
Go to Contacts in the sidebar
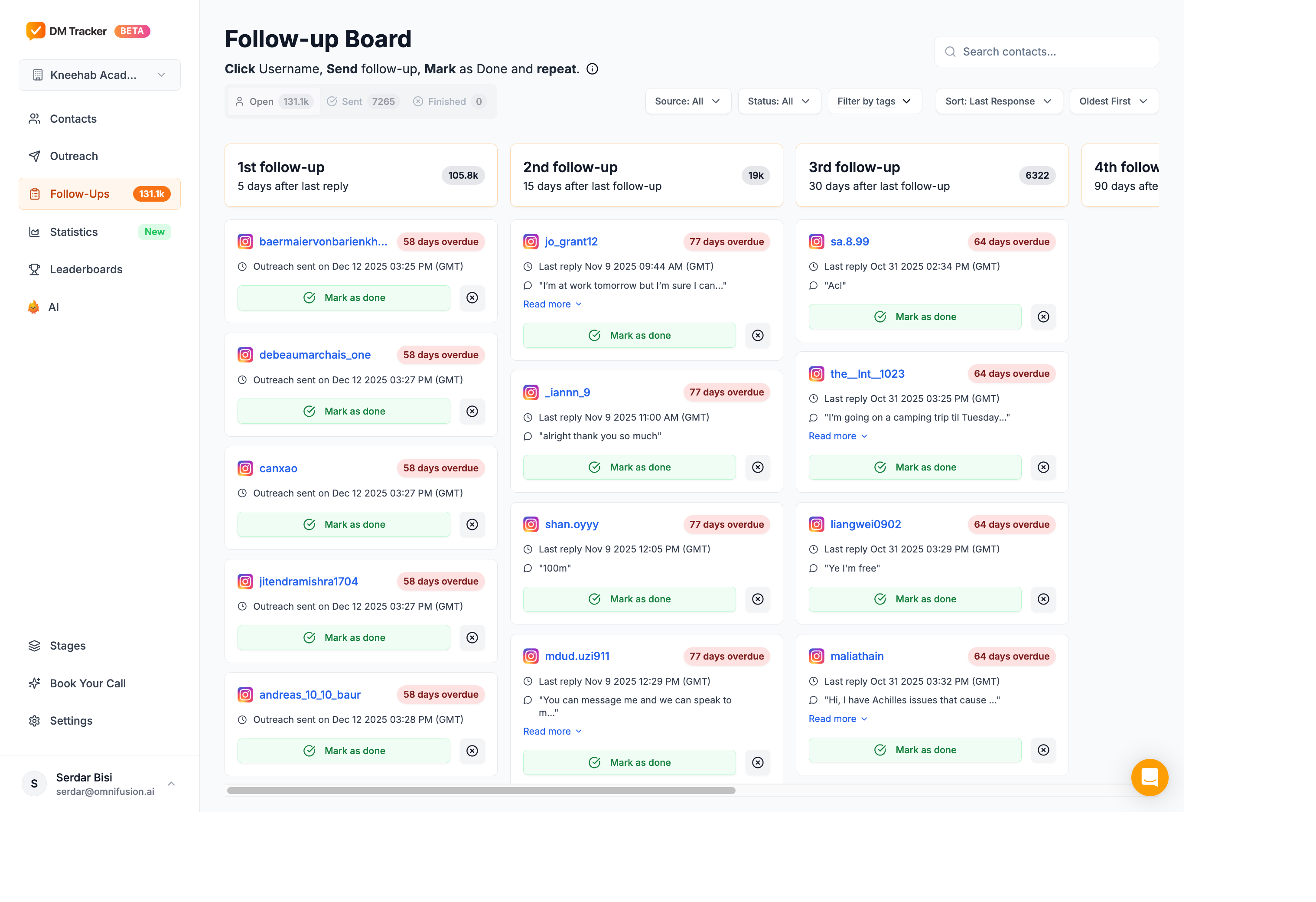[x=100, y=119]
